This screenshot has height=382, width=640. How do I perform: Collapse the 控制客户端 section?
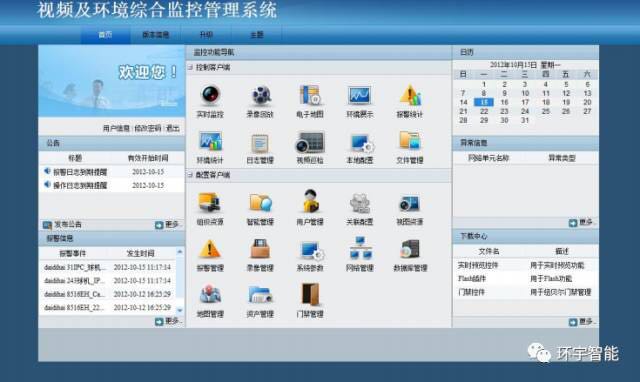click(x=190, y=67)
